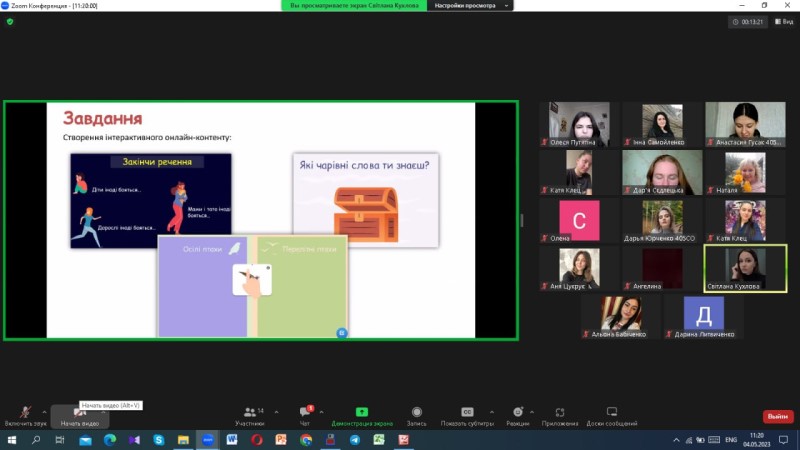This screenshot has width=800, height=450.
Task: Select Аня Цукрук video thumbnail
Action: point(579,268)
